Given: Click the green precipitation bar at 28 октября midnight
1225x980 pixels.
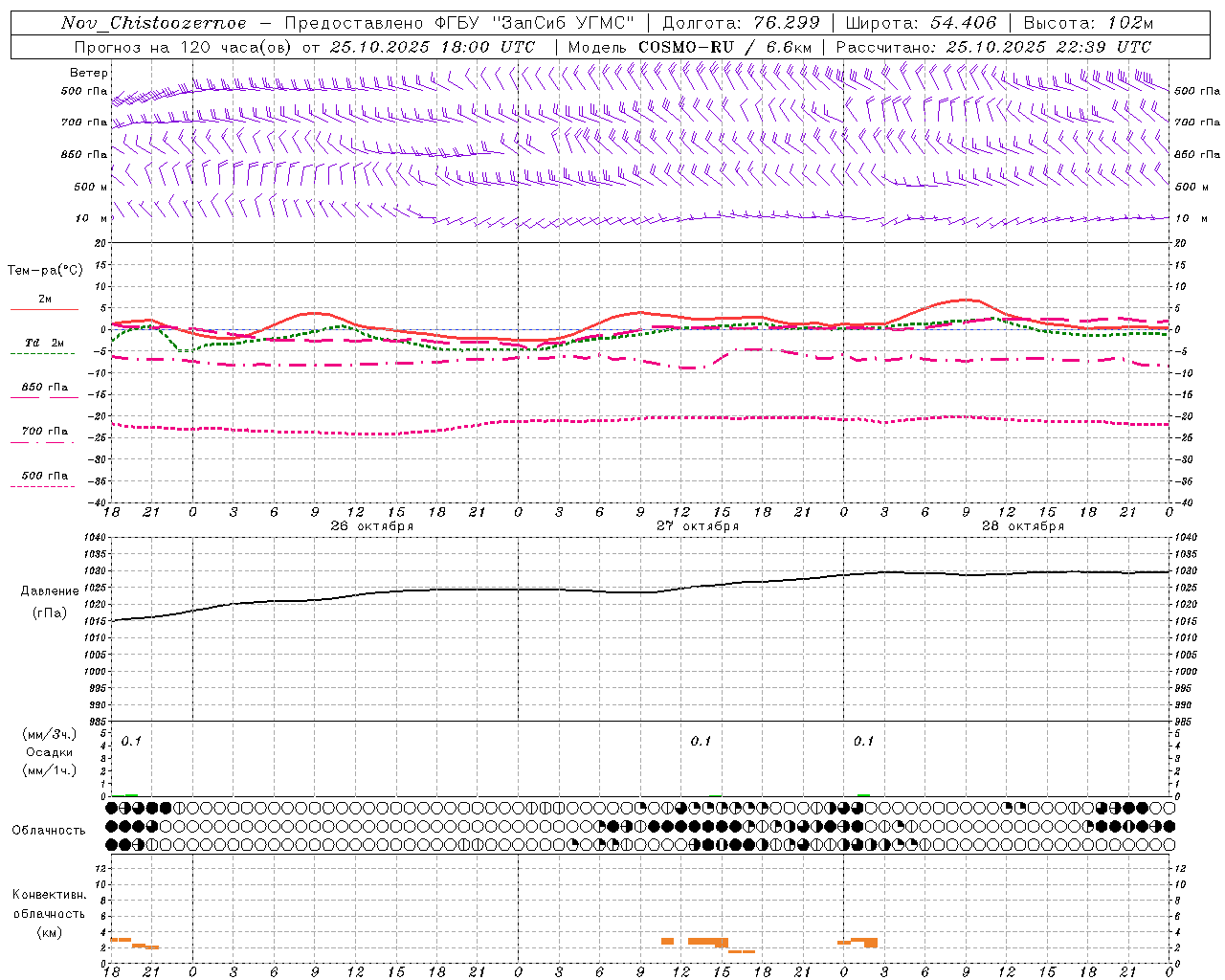Looking at the screenshot, I should point(863,795).
